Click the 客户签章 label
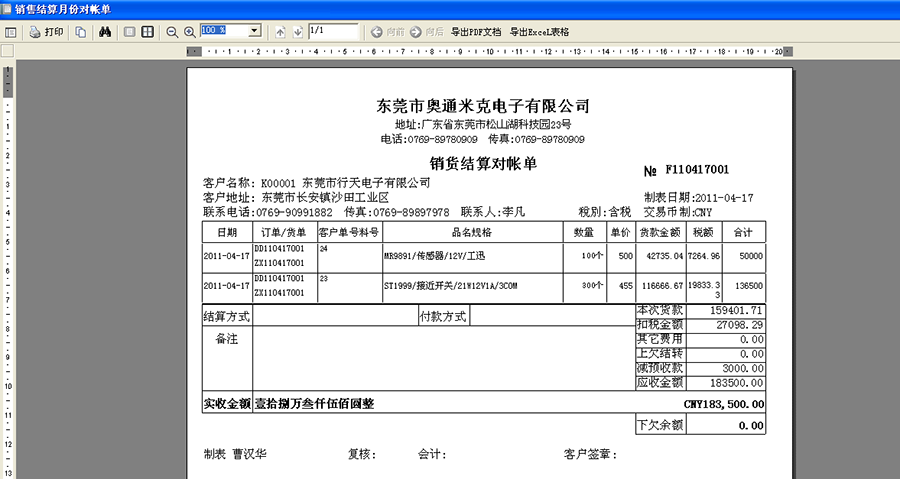 (x=590, y=454)
